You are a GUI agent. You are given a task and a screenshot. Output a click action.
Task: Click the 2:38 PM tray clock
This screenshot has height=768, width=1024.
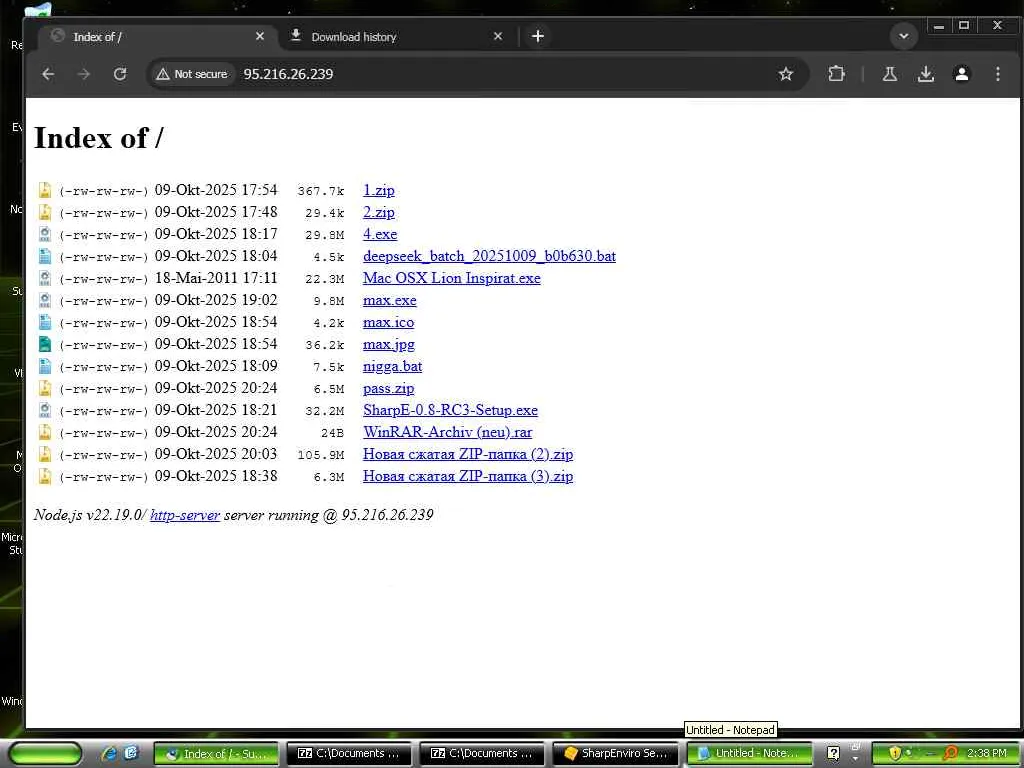987,754
